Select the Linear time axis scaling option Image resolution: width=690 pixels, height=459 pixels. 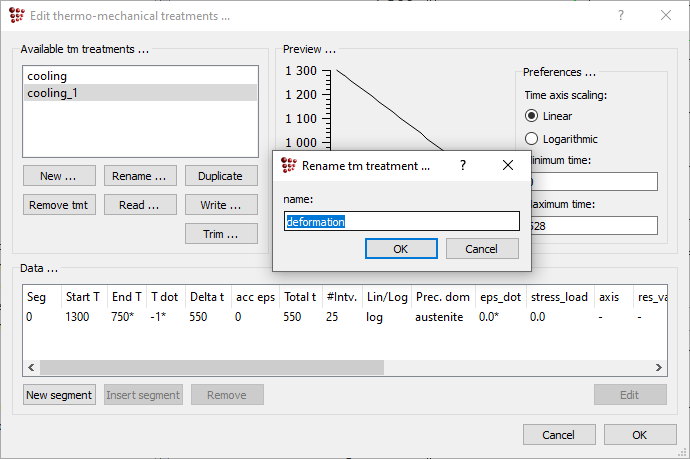532,116
